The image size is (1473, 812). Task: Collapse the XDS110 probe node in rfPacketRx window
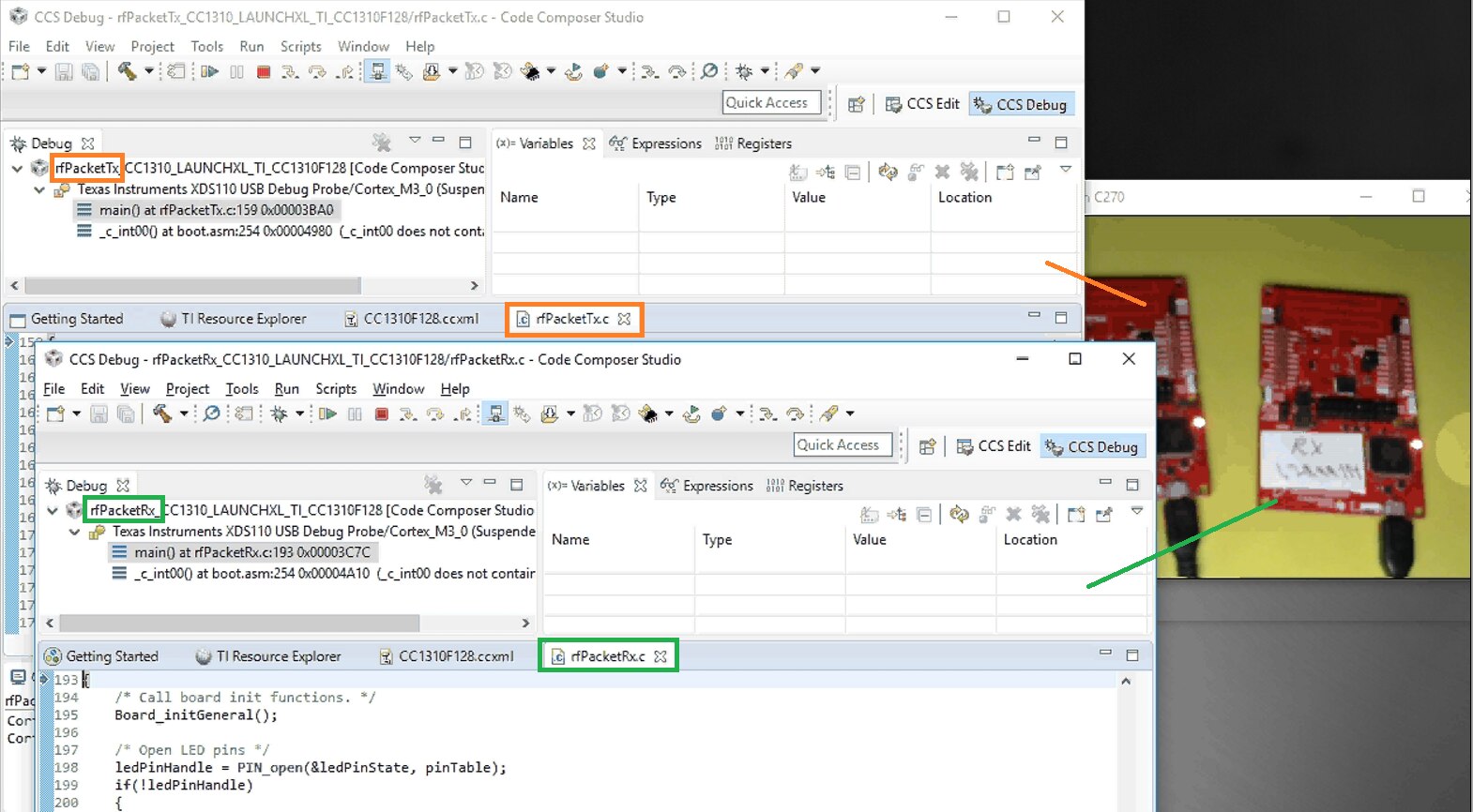click(x=74, y=532)
